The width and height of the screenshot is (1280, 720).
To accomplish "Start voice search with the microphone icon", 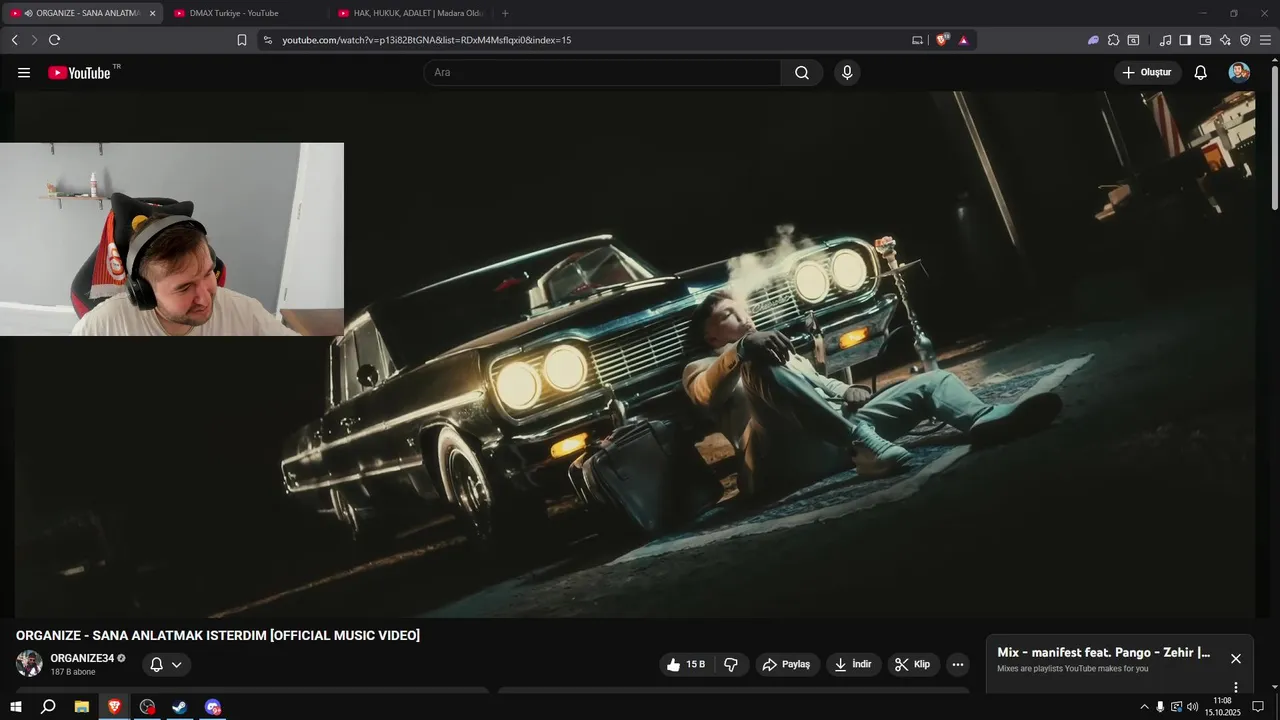I will [847, 73].
